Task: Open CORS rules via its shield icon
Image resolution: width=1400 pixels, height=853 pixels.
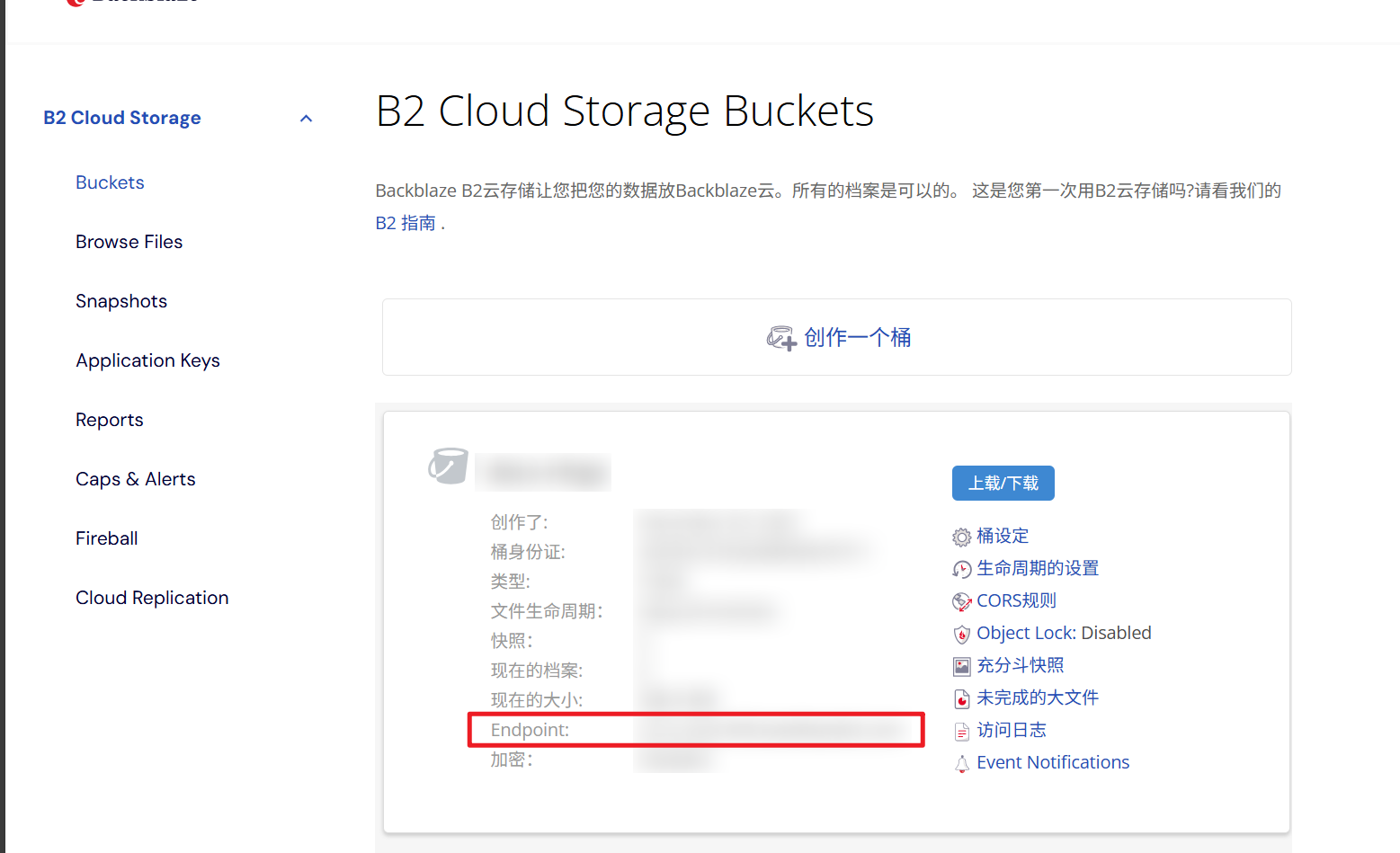Action: (x=961, y=600)
